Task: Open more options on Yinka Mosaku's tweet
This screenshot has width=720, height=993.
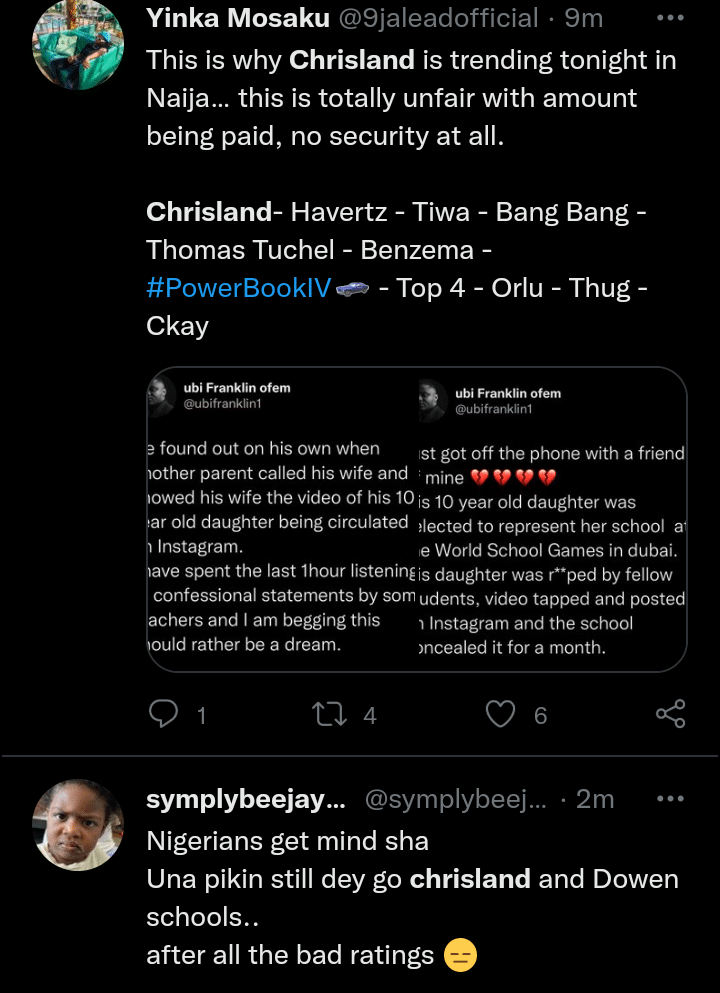Action: pos(669,18)
